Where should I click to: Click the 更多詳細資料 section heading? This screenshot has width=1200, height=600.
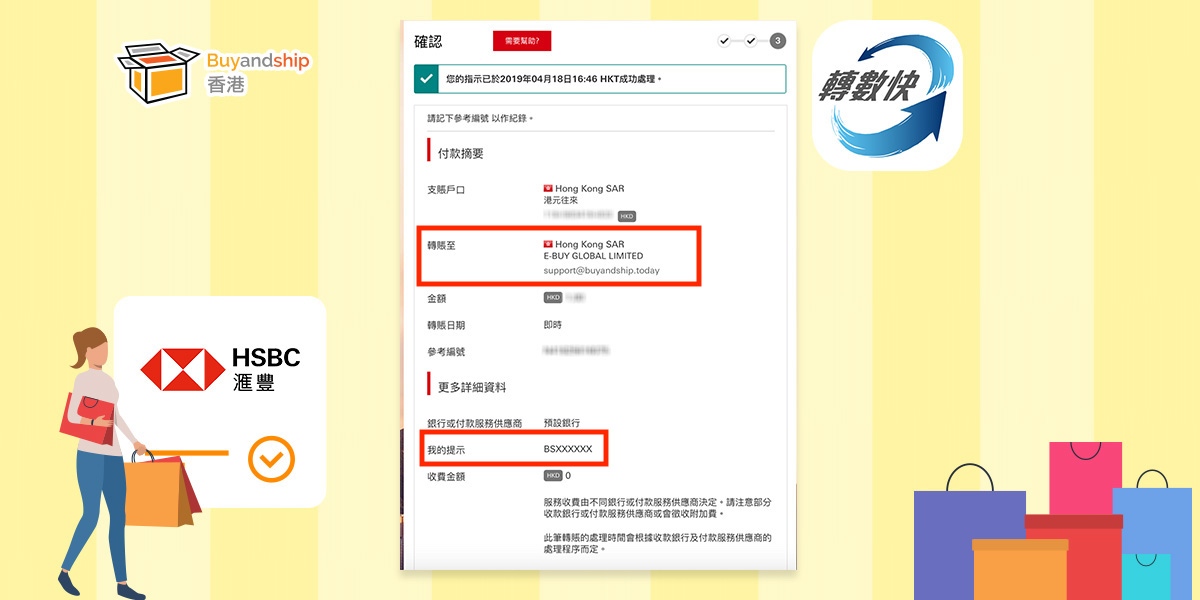point(472,386)
